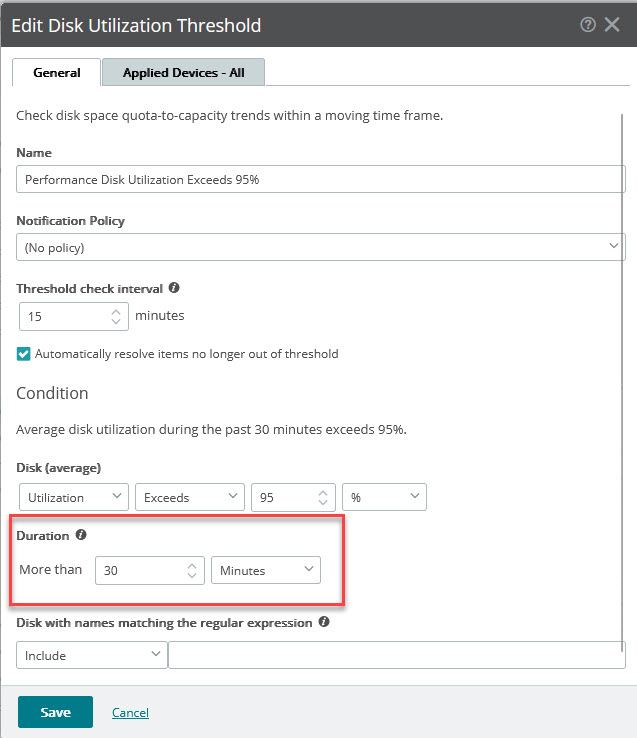Image resolution: width=637 pixels, height=738 pixels.
Task: Click the Save button
Action: point(56,712)
